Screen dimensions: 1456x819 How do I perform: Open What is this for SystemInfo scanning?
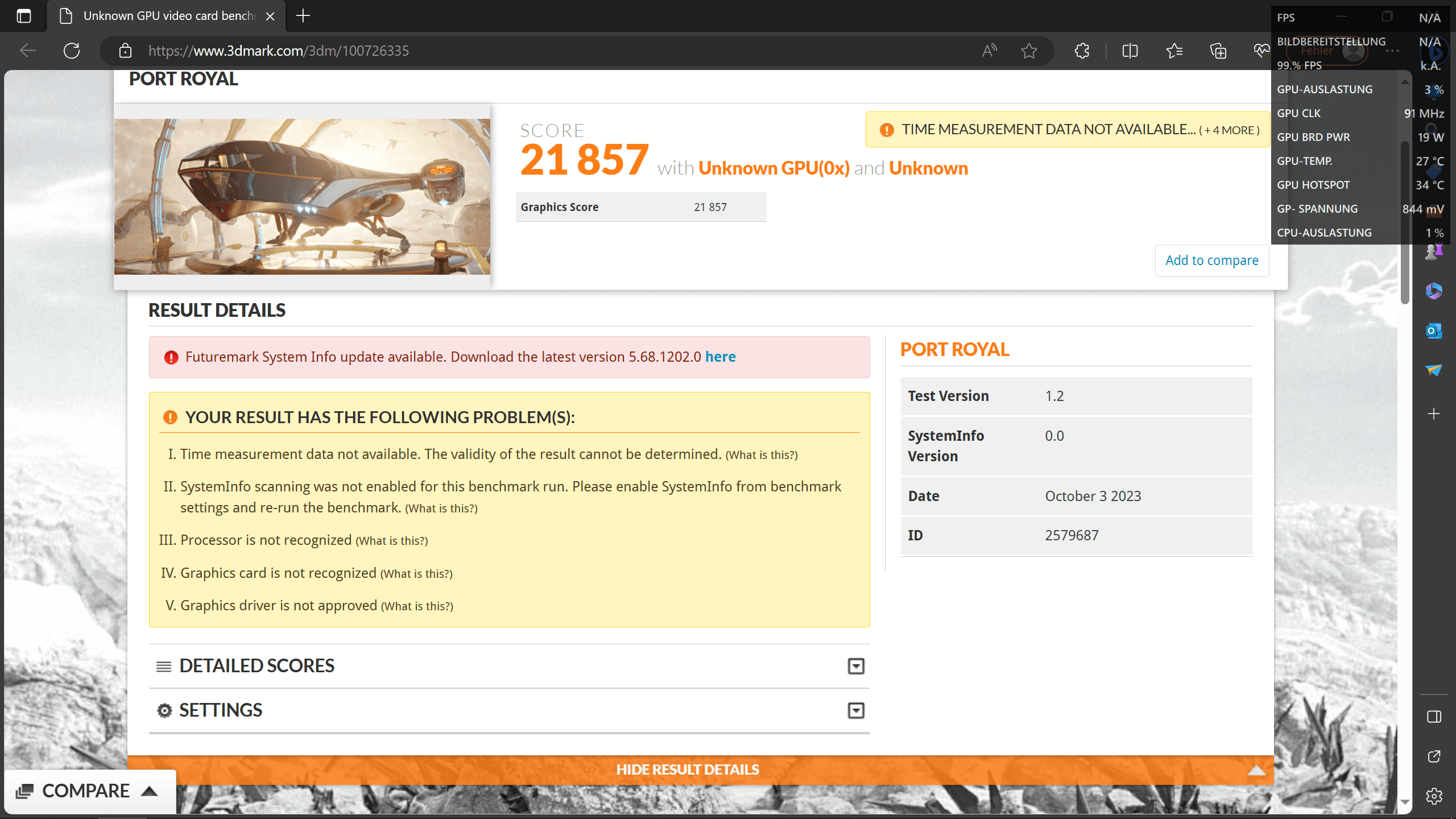(x=441, y=508)
